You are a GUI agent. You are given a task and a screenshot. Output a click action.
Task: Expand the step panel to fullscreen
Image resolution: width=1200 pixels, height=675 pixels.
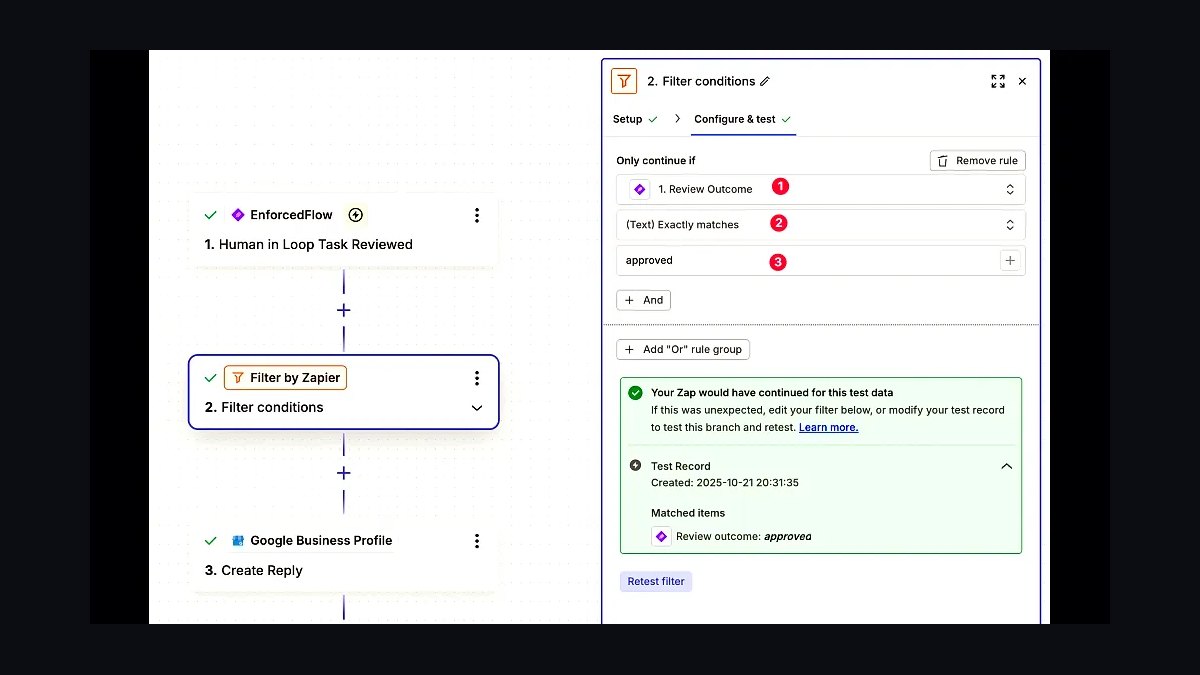(x=998, y=81)
